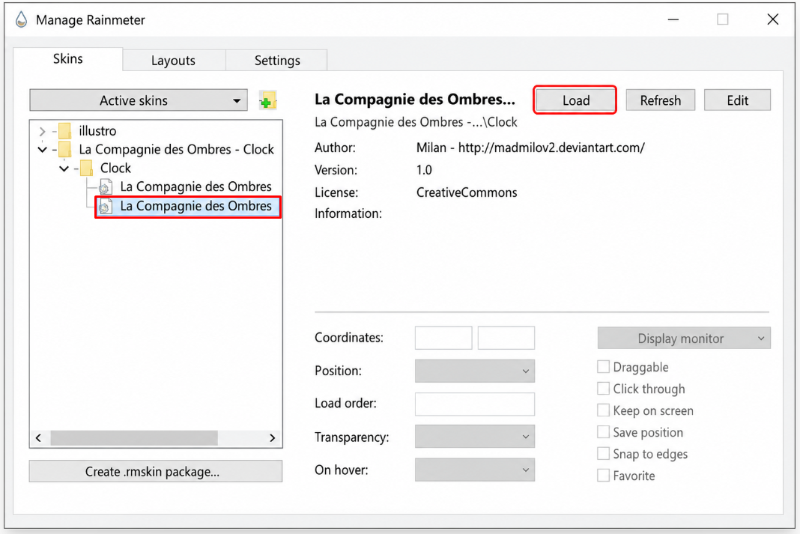Viewport: 800px width, 534px height.
Task: Select the illustro tree row label
Action: (97, 131)
